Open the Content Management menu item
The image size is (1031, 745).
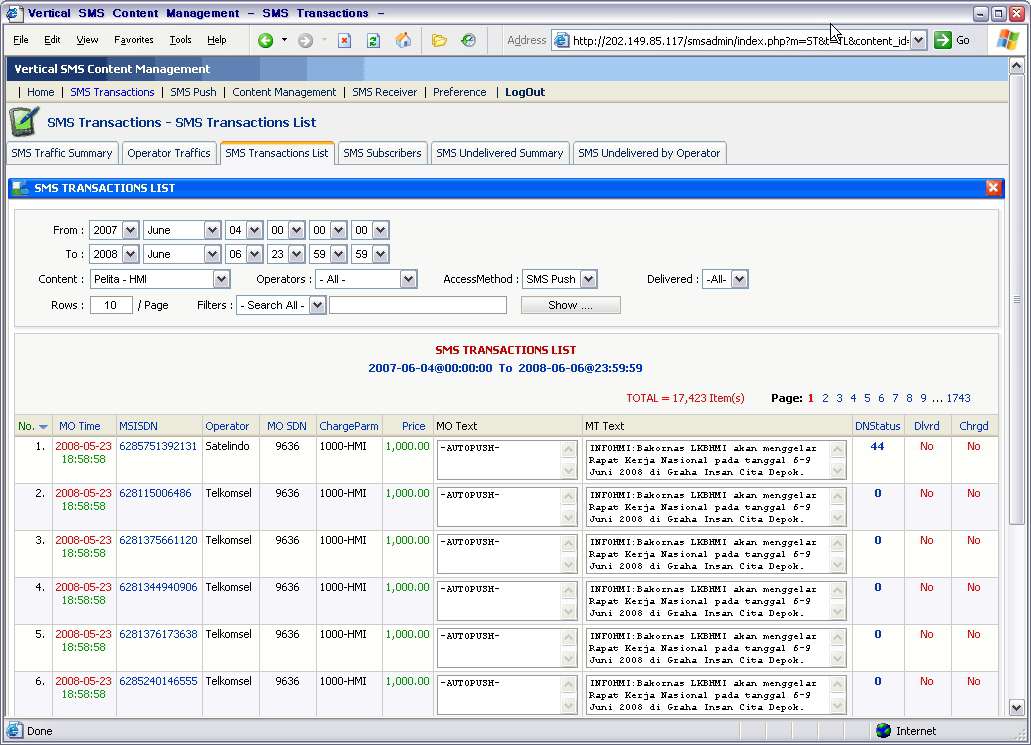(x=284, y=92)
